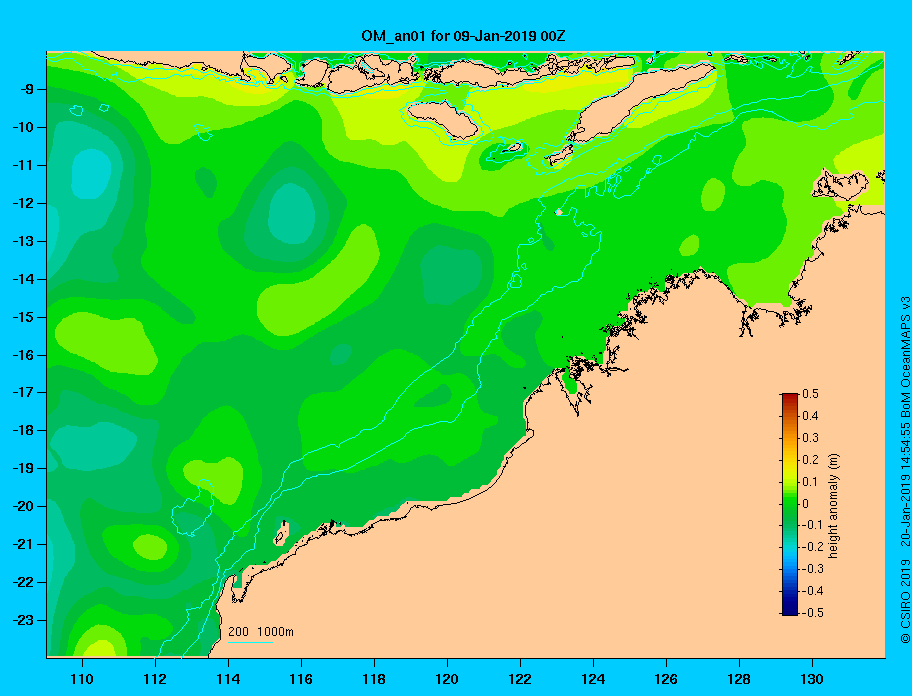Click the '-0.3' value on the color scale

(x=813, y=569)
